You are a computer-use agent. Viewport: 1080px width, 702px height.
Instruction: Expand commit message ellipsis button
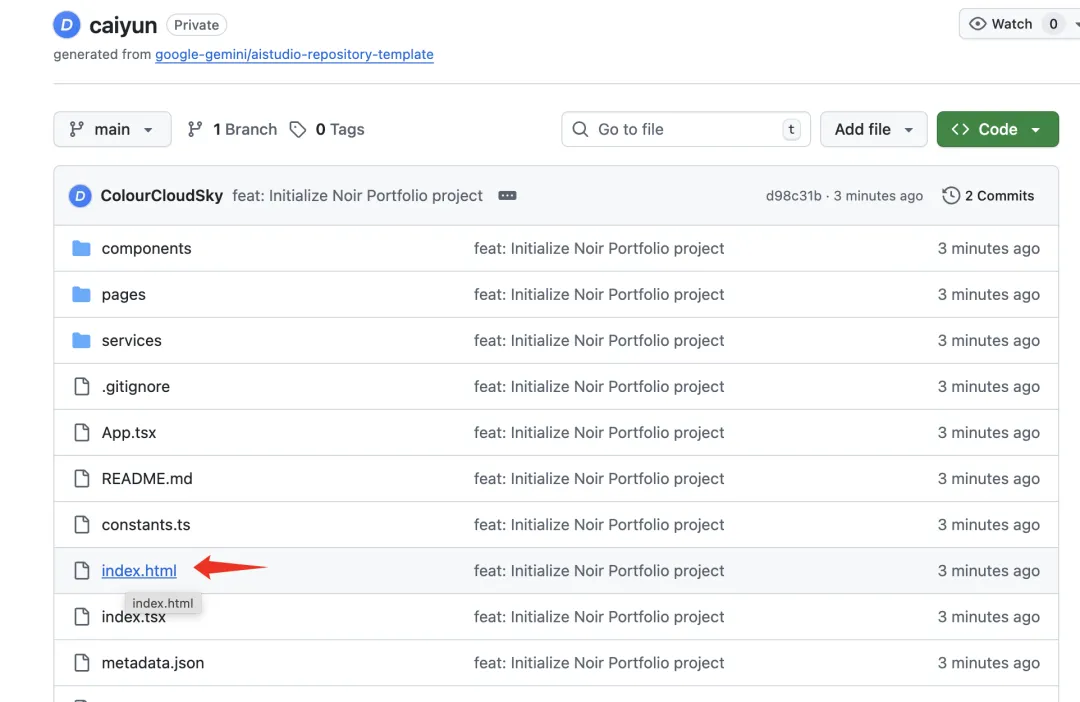(x=507, y=196)
